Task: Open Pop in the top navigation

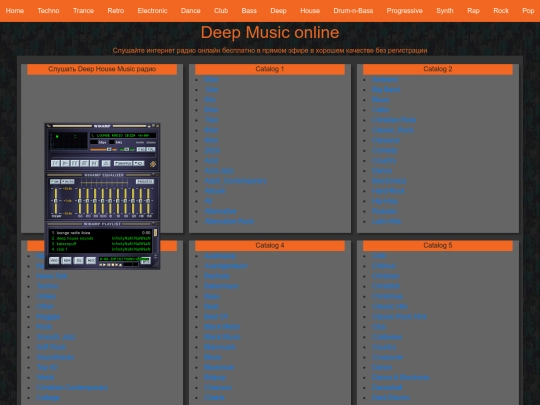Action: pos(528,11)
